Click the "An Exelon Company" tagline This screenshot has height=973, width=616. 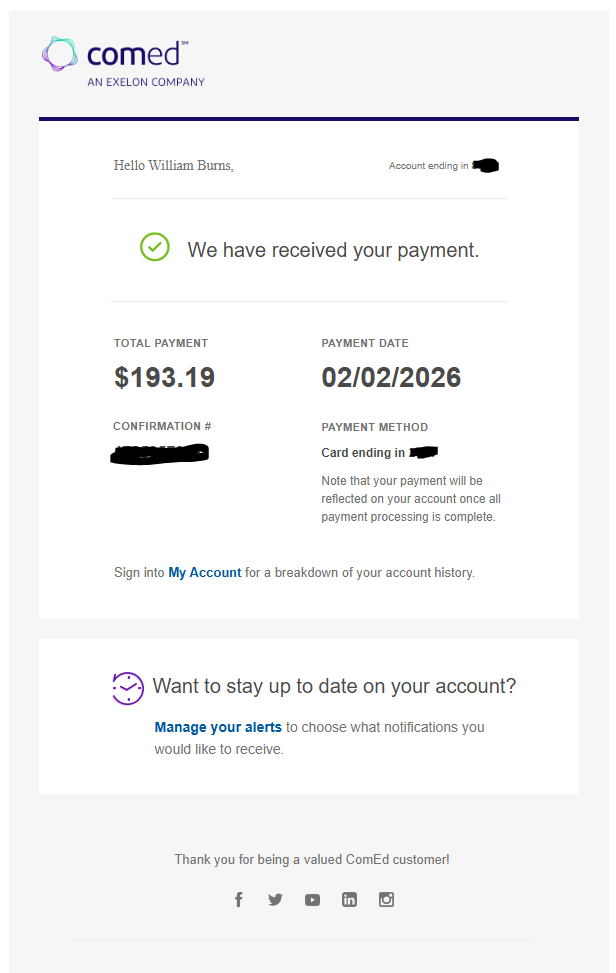click(146, 82)
